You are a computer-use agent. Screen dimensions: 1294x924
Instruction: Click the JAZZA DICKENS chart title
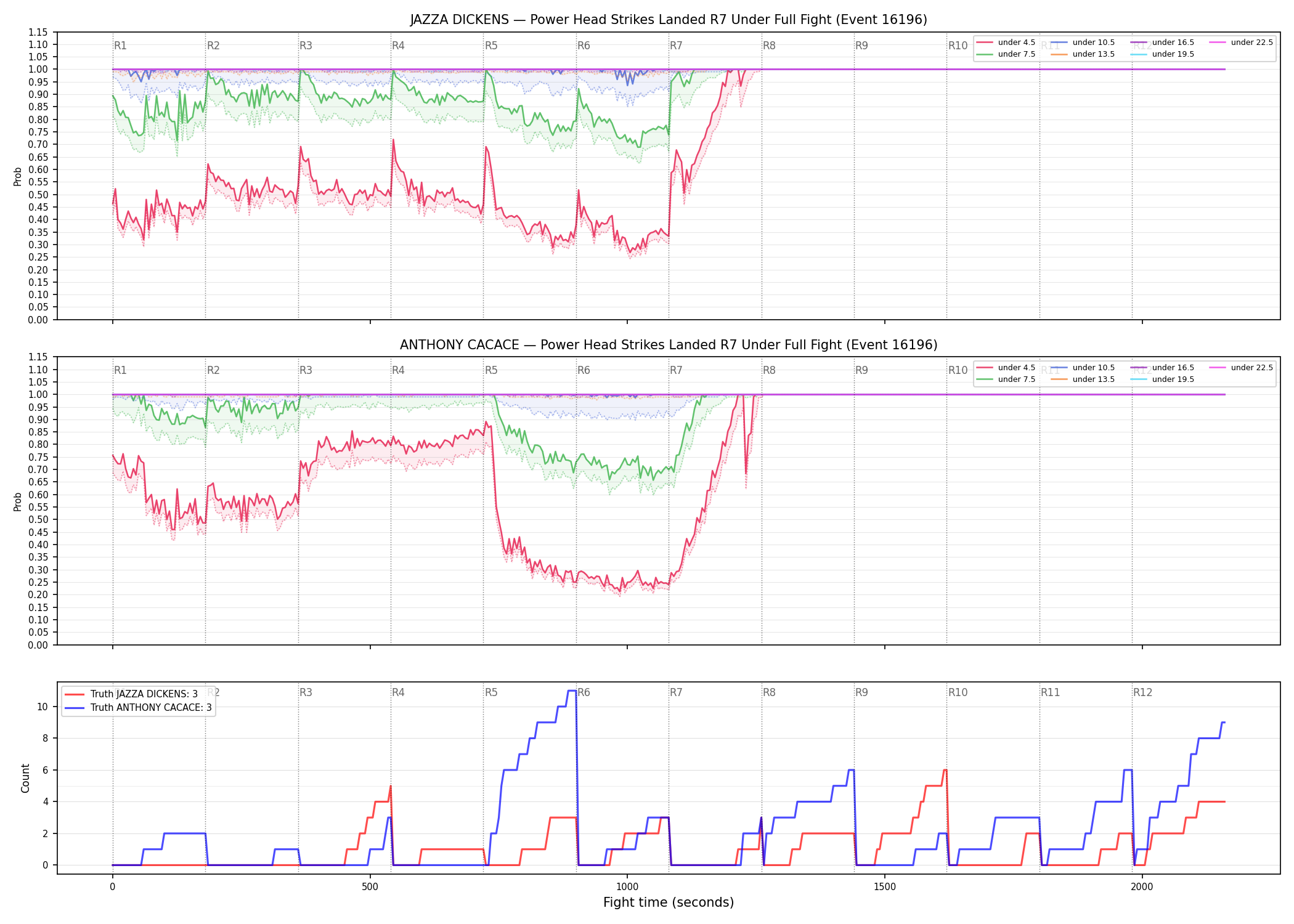click(669, 20)
